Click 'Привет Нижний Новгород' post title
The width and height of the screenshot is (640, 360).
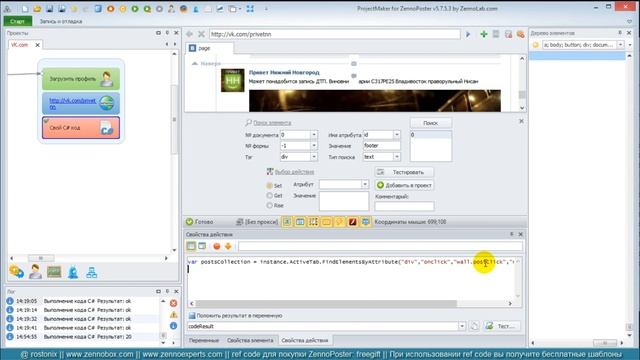pyautogui.click(x=284, y=72)
